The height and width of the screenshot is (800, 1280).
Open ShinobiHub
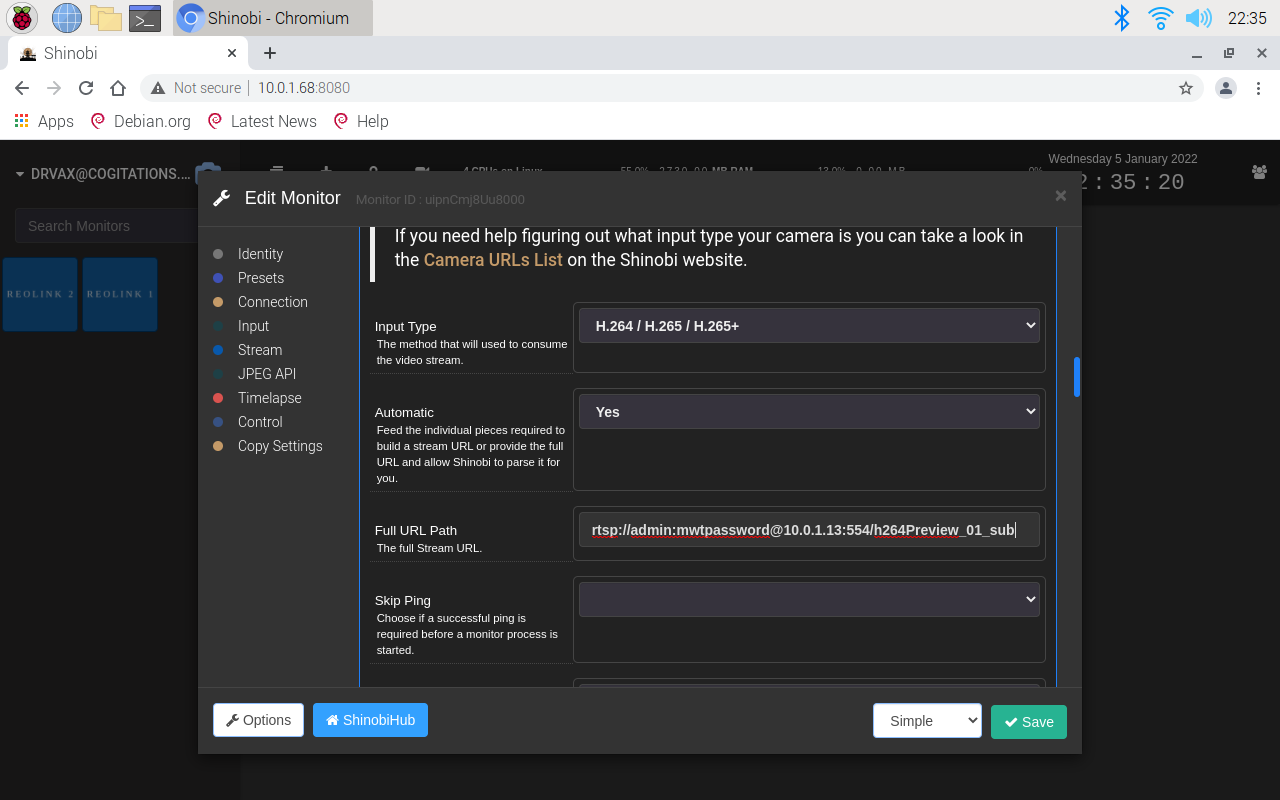tap(370, 720)
